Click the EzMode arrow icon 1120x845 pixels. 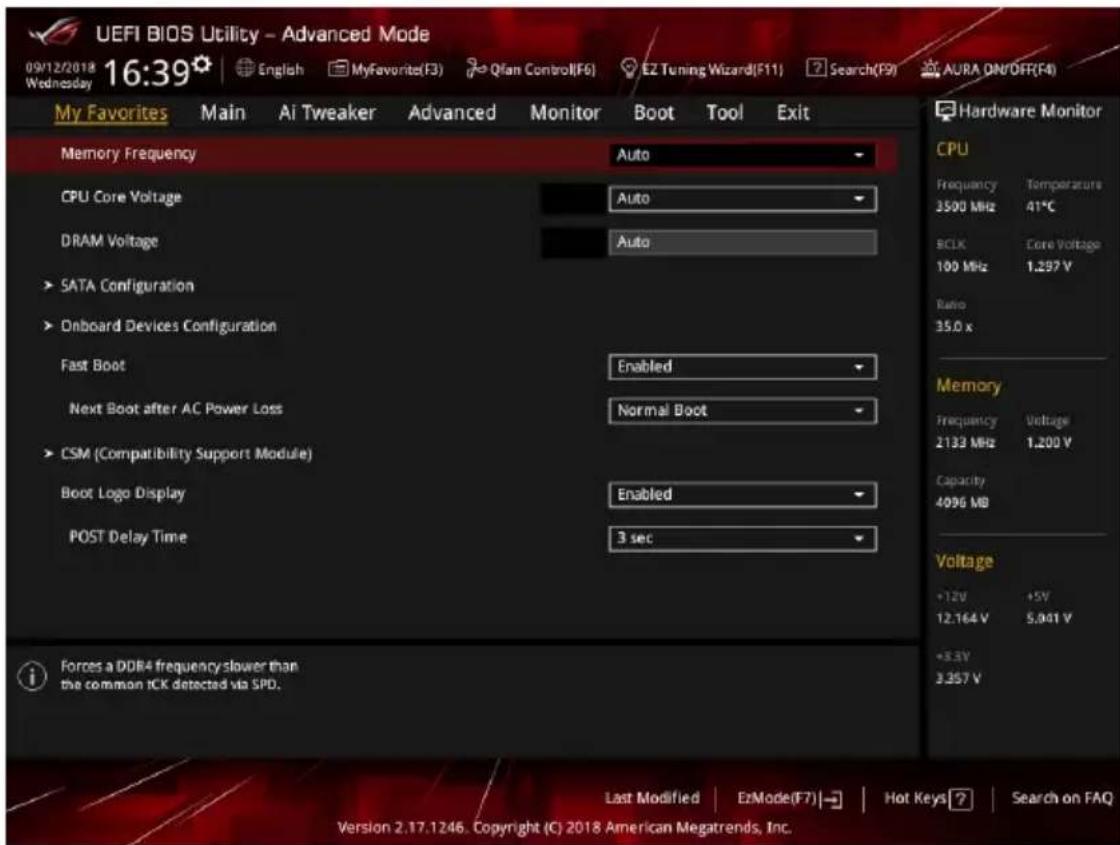tap(831, 799)
